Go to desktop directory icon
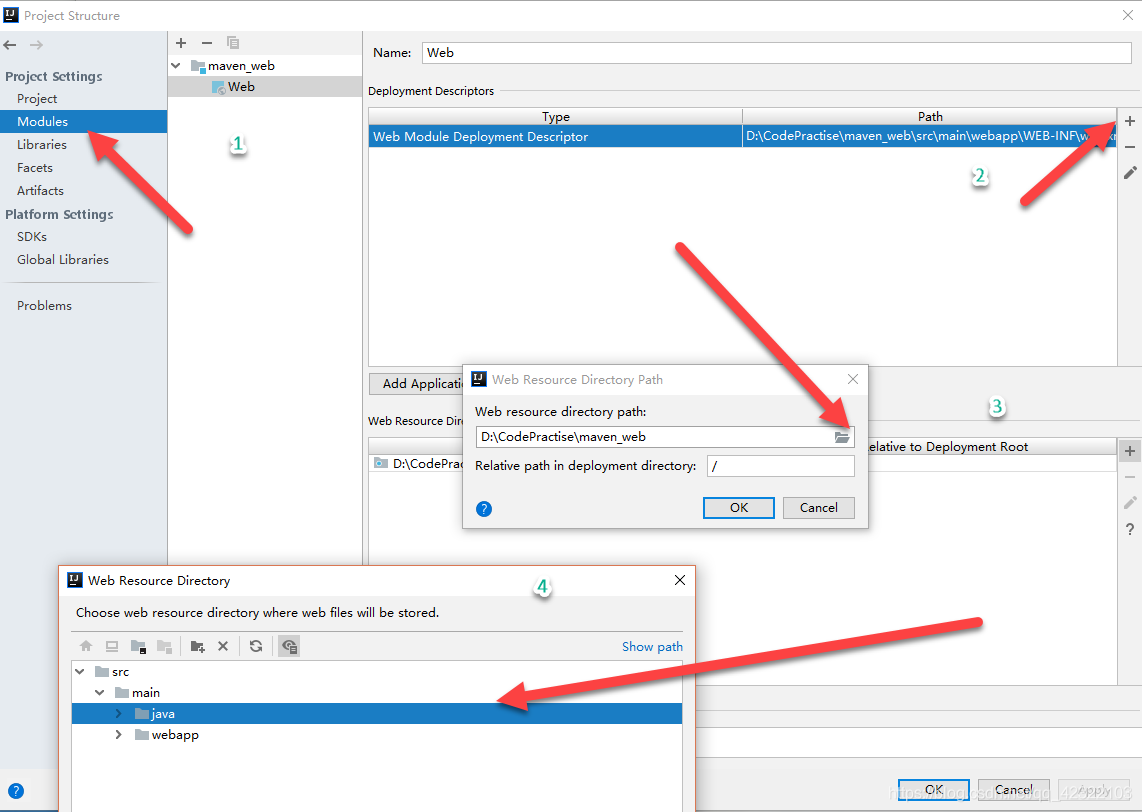Image resolution: width=1142 pixels, height=812 pixels. point(111,646)
